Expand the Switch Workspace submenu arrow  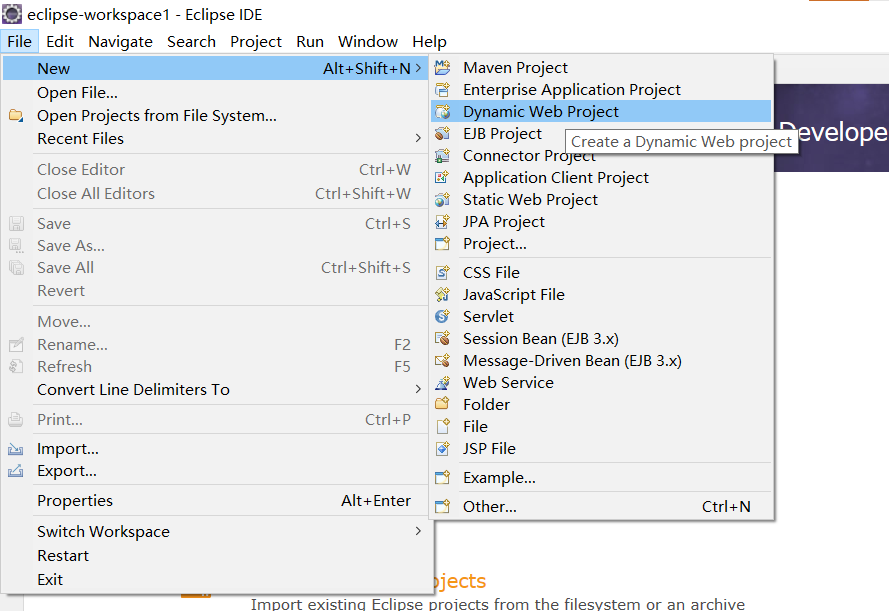(x=418, y=531)
